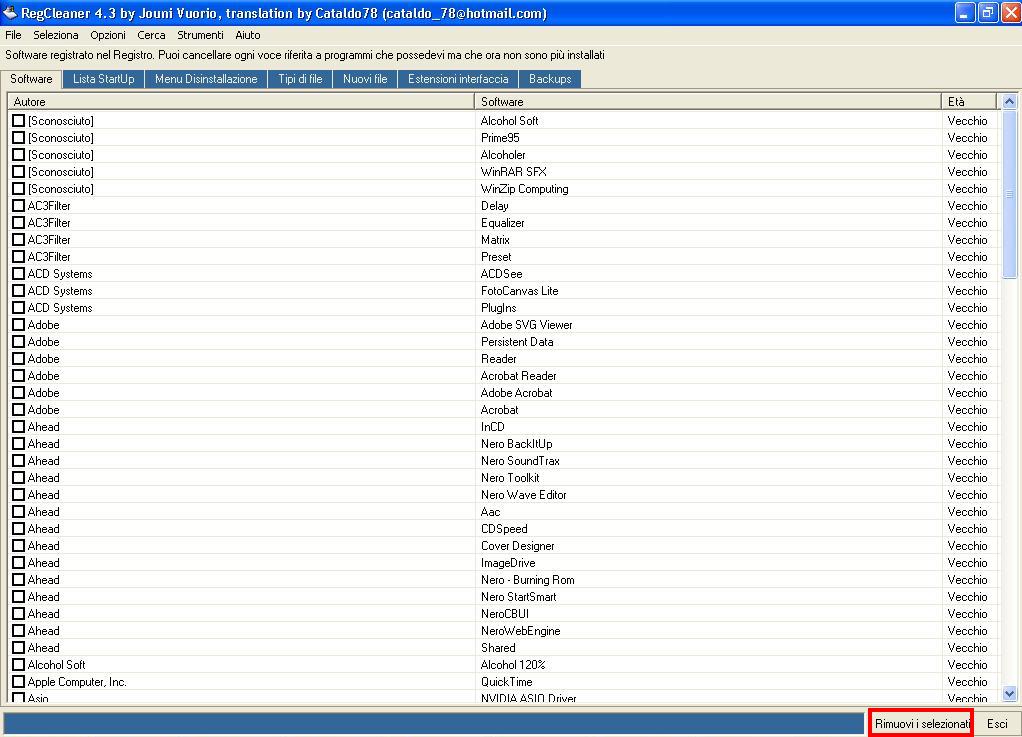The width and height of the screenshot is (1022, 737).
Task: Check the Cover Designer row checkbox
Action: pos(18,545)
